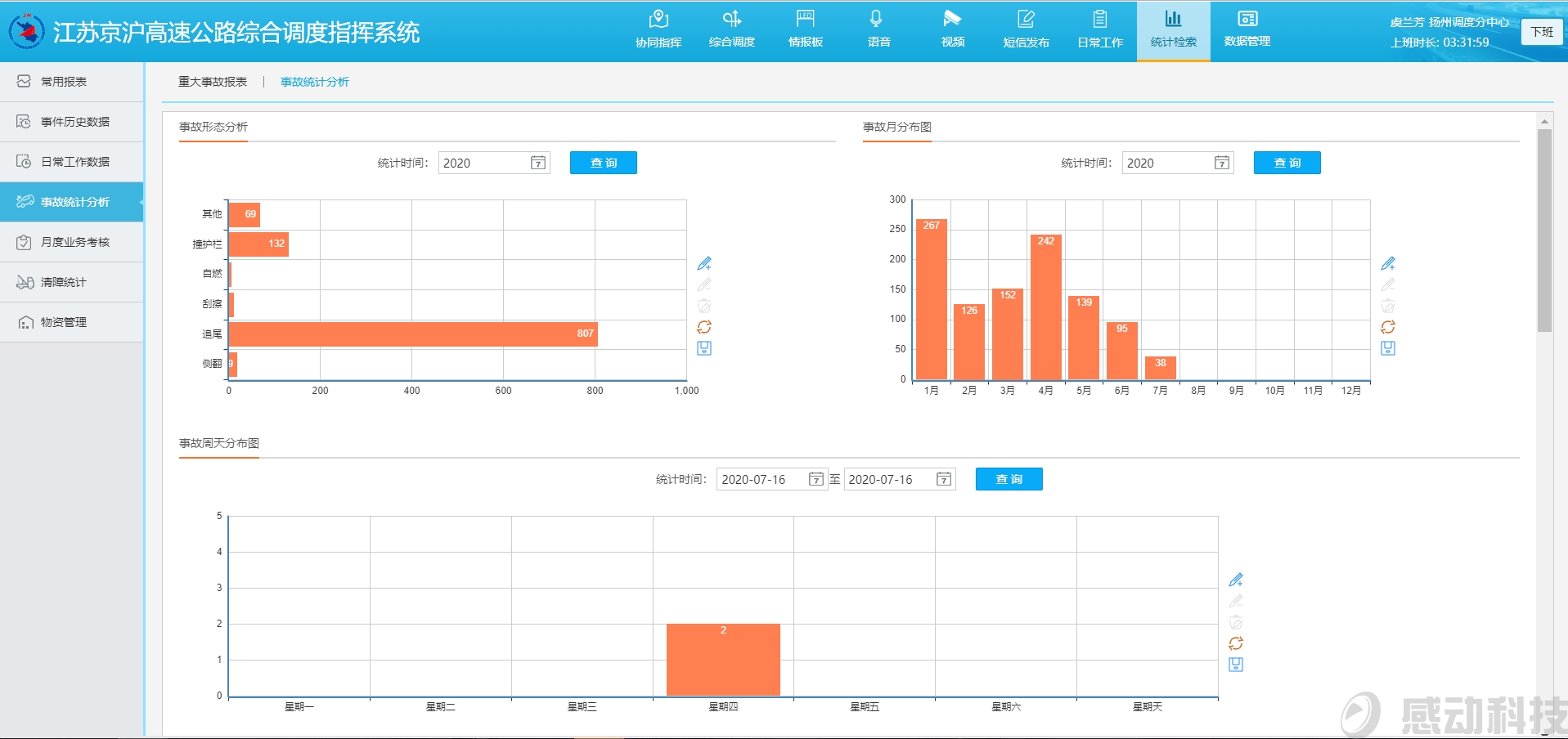This screenshot has height=739, width=1568.
Task: Select 月度业务考核 in the sidebar
Action: pyautogui.click(x=74, y=242)
